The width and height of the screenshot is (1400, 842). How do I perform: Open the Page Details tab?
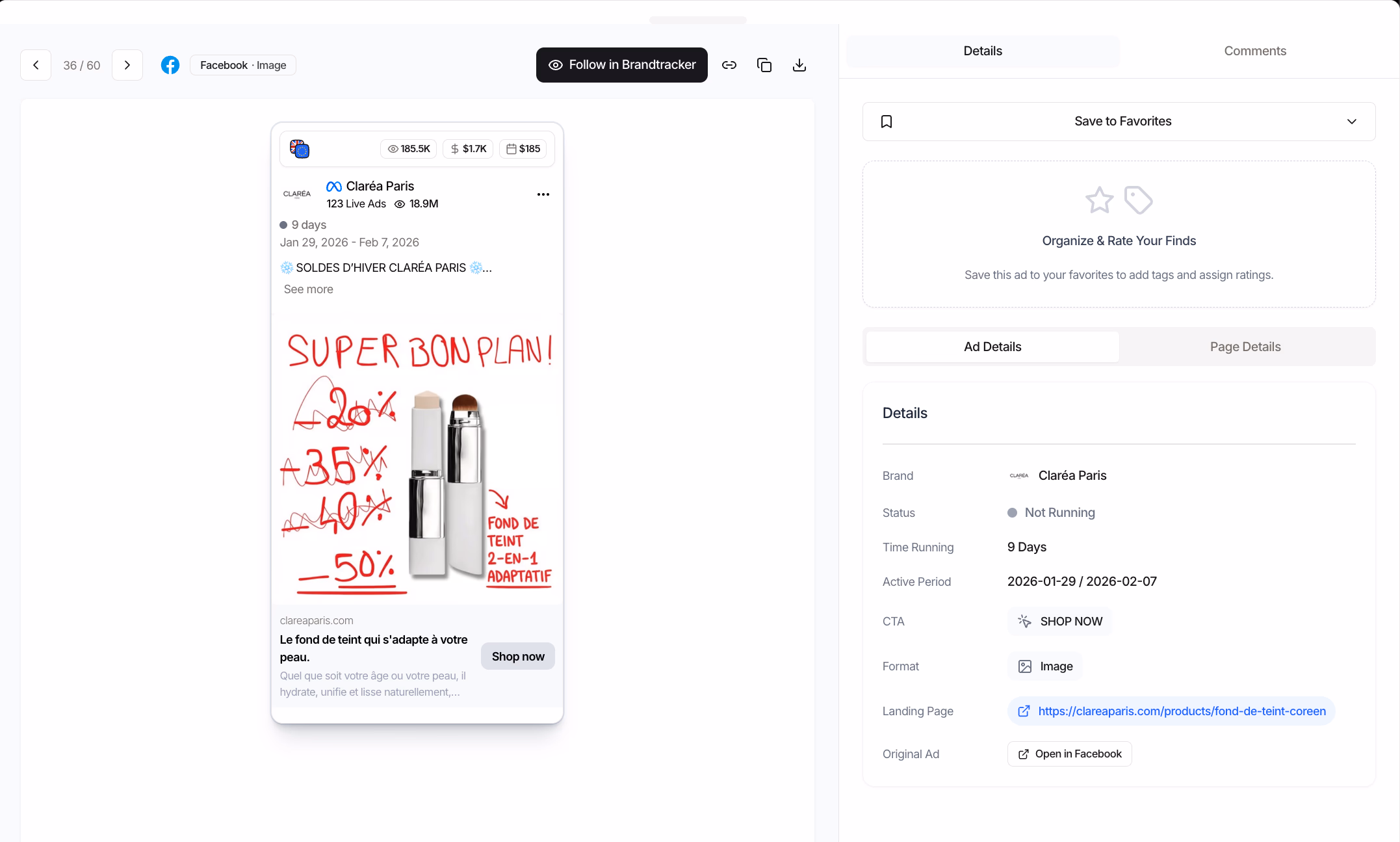(x=1245, y=347)
